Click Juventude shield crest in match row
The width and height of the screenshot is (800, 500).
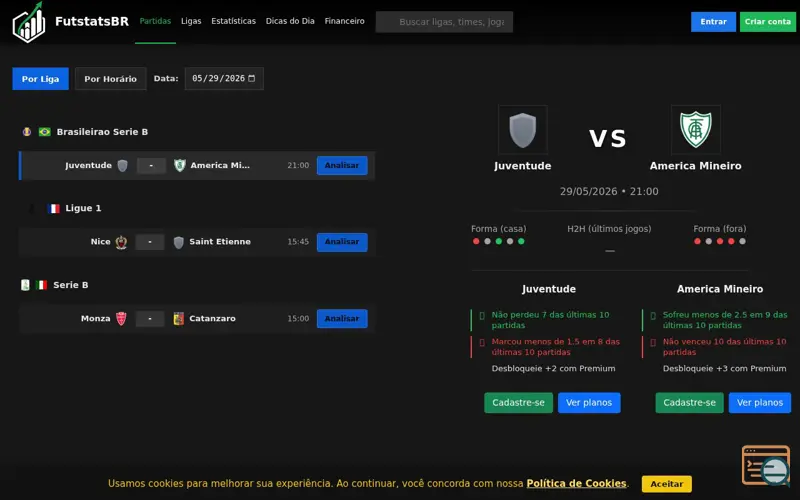122,165
